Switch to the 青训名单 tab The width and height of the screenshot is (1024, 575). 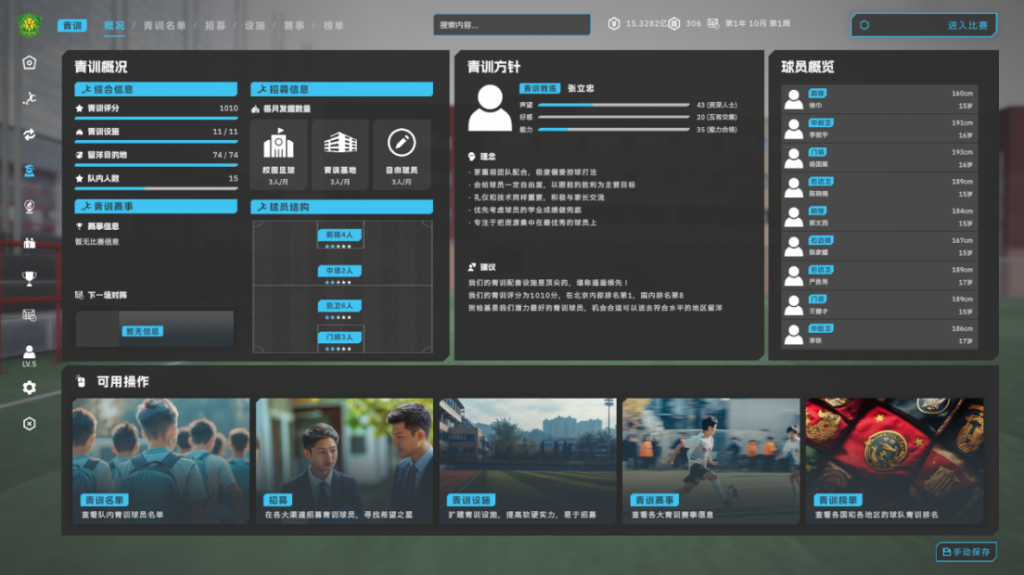tap(164, 25)
